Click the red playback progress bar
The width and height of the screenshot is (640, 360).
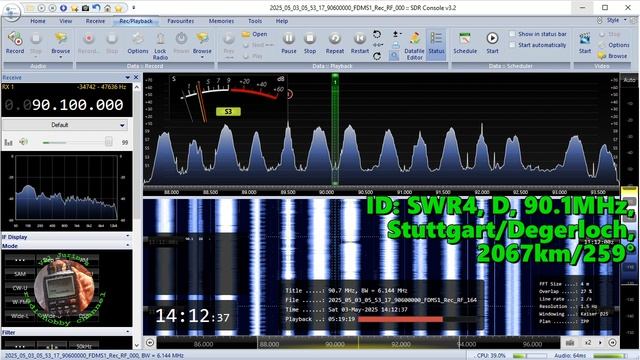[400, 319]
